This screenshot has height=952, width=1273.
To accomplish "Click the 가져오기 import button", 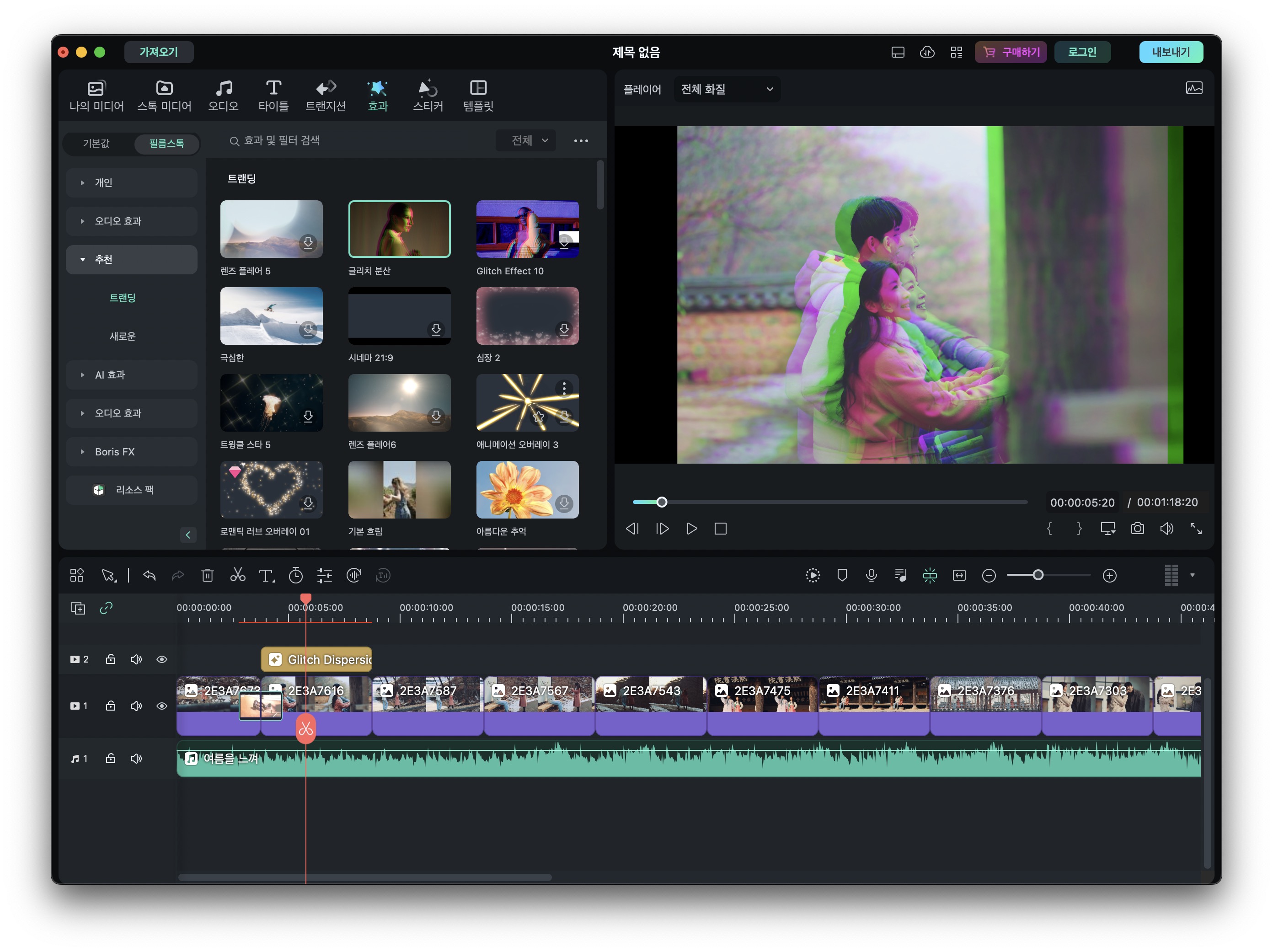I will click(x=158, y=52).
